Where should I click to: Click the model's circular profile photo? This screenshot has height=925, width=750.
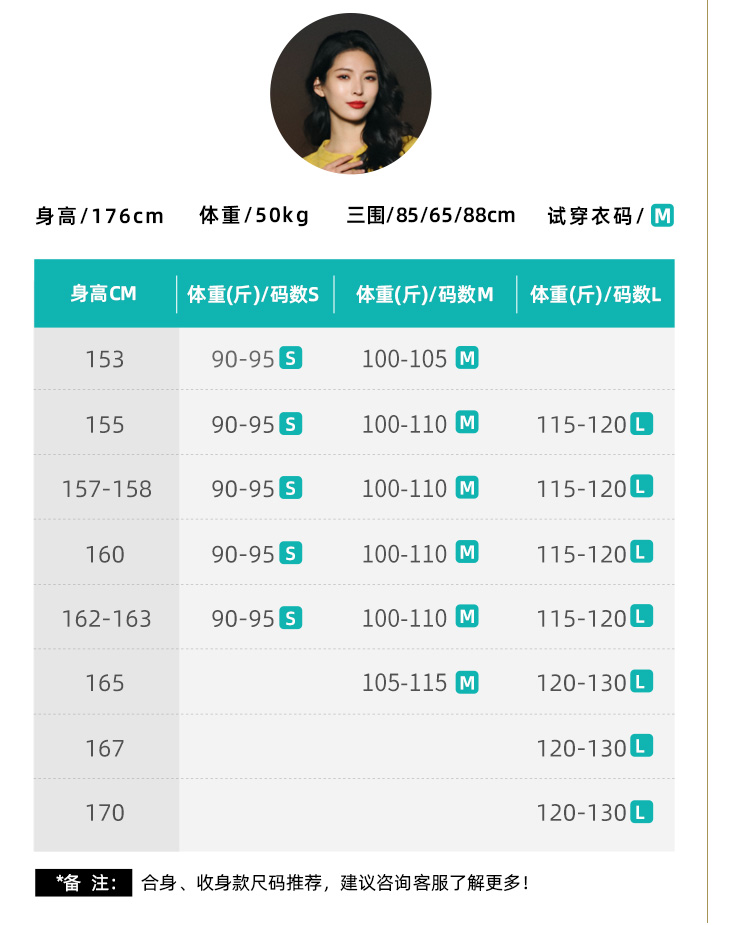(x=350, y=93)
